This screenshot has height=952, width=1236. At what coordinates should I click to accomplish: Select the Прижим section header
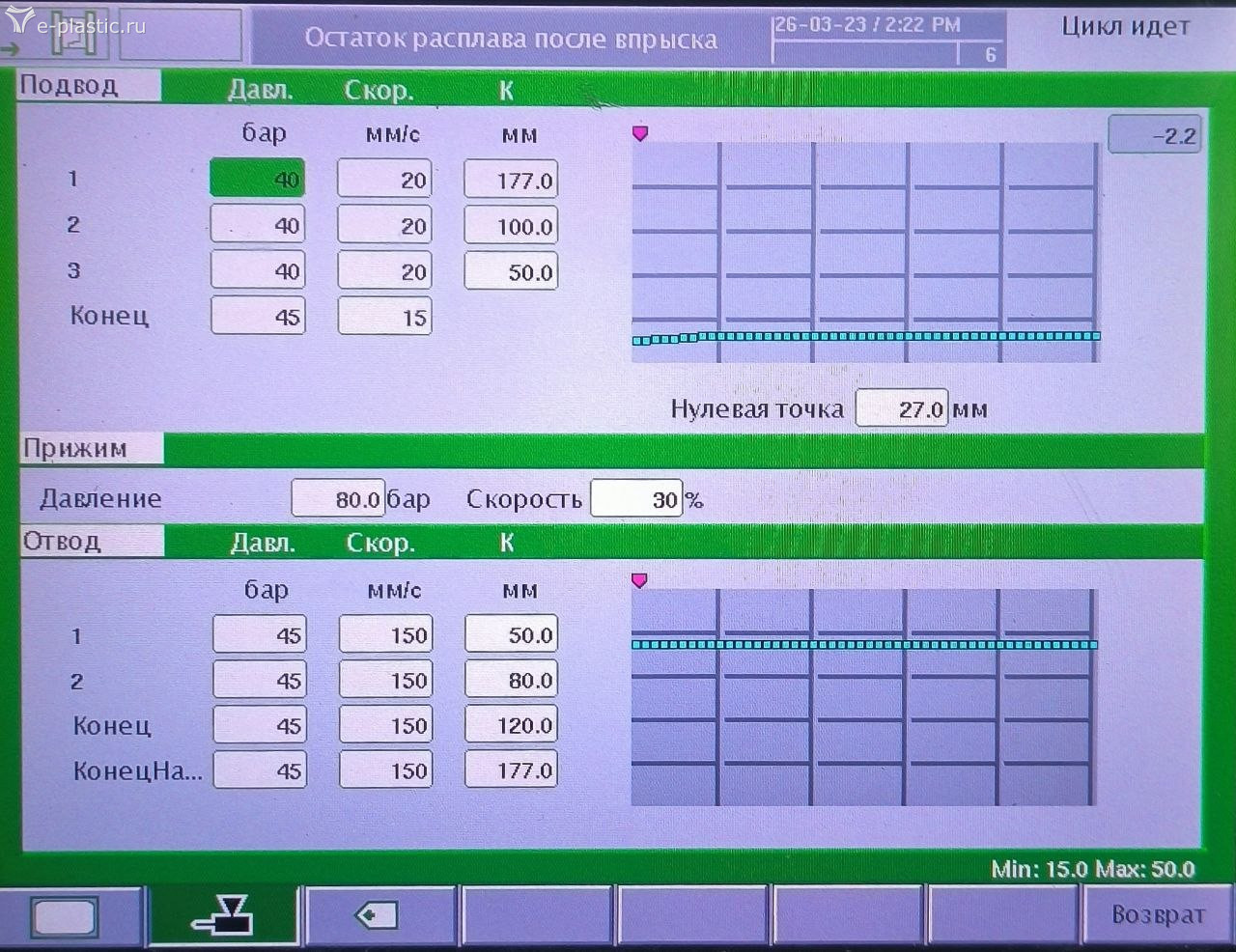92,449
